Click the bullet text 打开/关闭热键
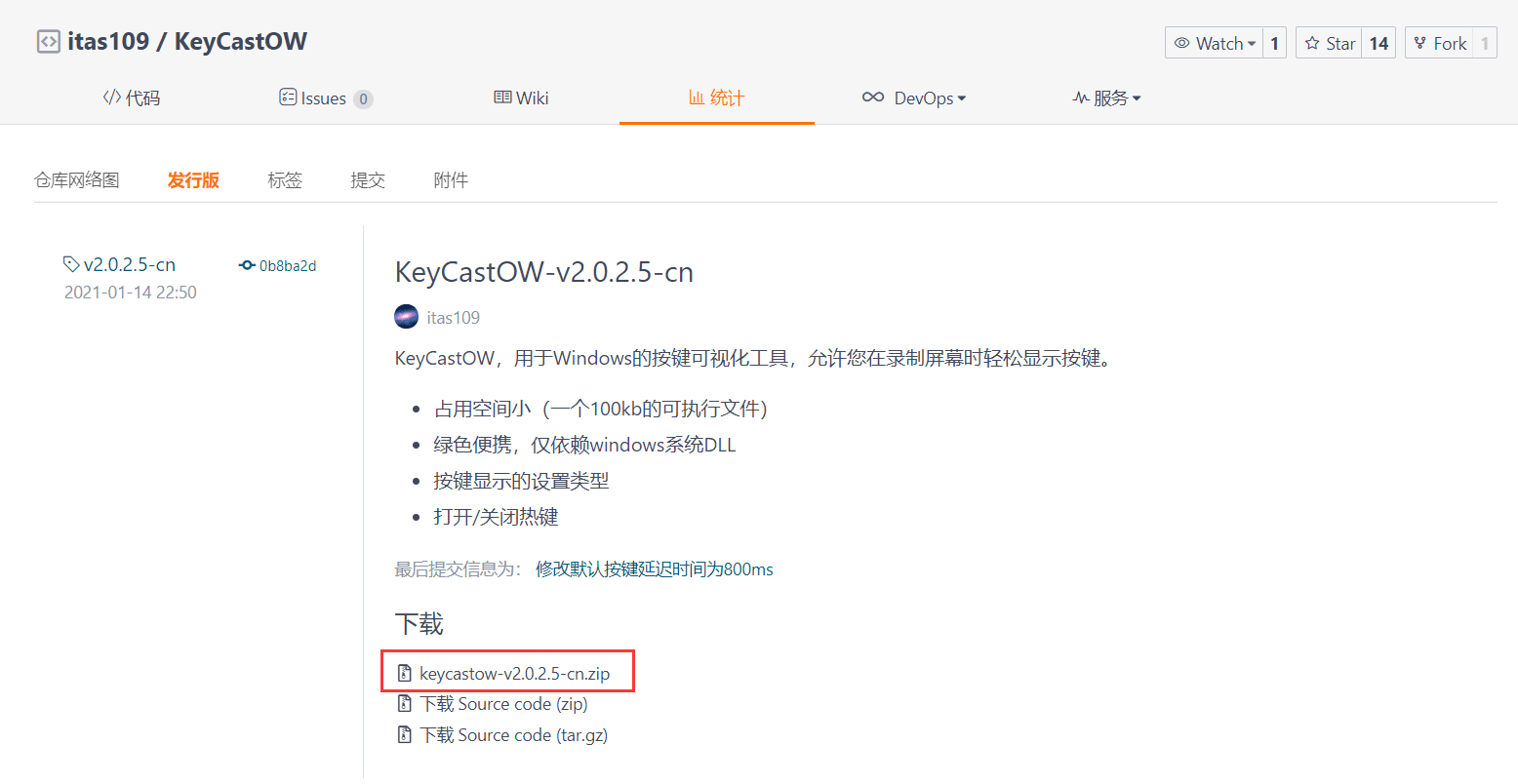This screenshot has height=784, width=1518. tap(496, 517)
